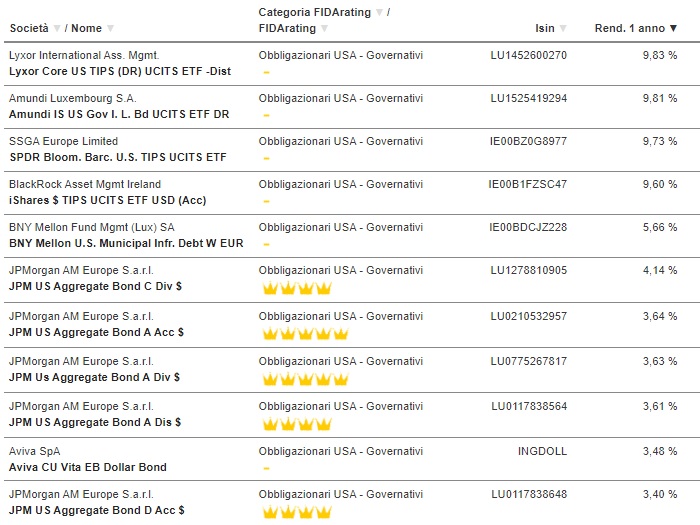Screen dimensions: 700x525
Task: Open Aviva CU Vita EB Dollar Bond fund
Action: pyautogui.click(x=88, y=467)
